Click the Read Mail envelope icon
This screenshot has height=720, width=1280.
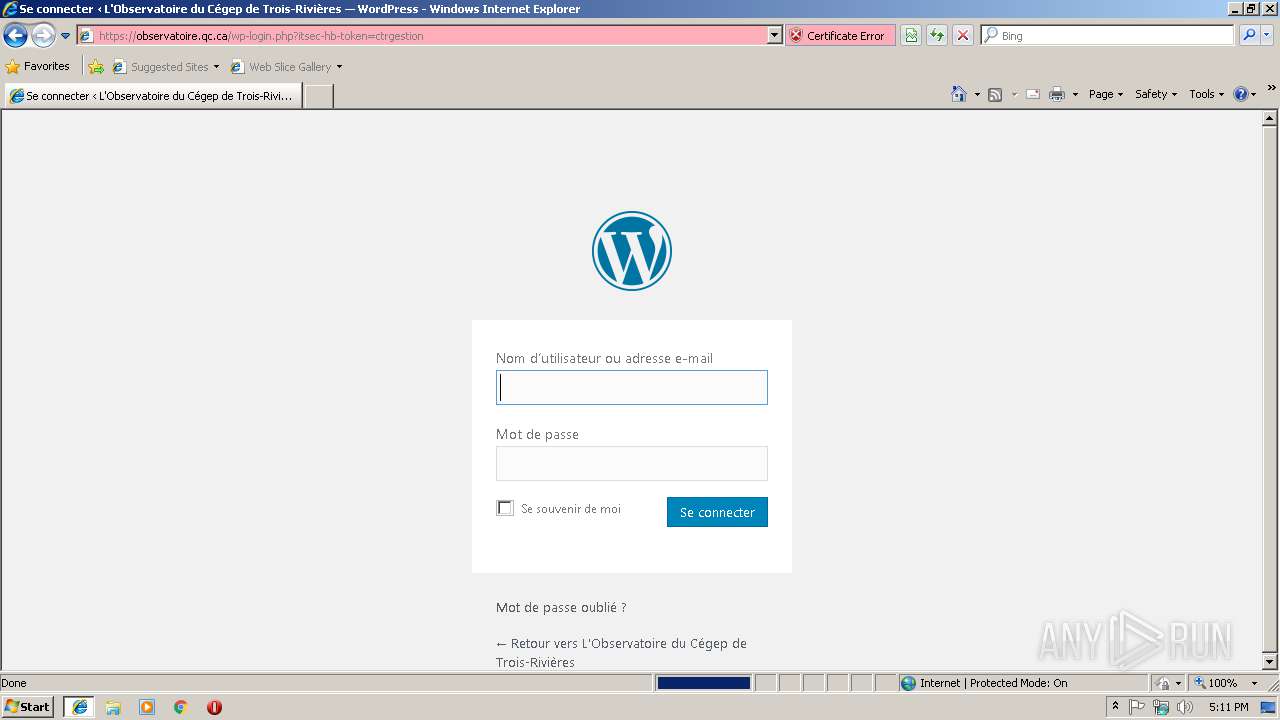point(1033,94)
